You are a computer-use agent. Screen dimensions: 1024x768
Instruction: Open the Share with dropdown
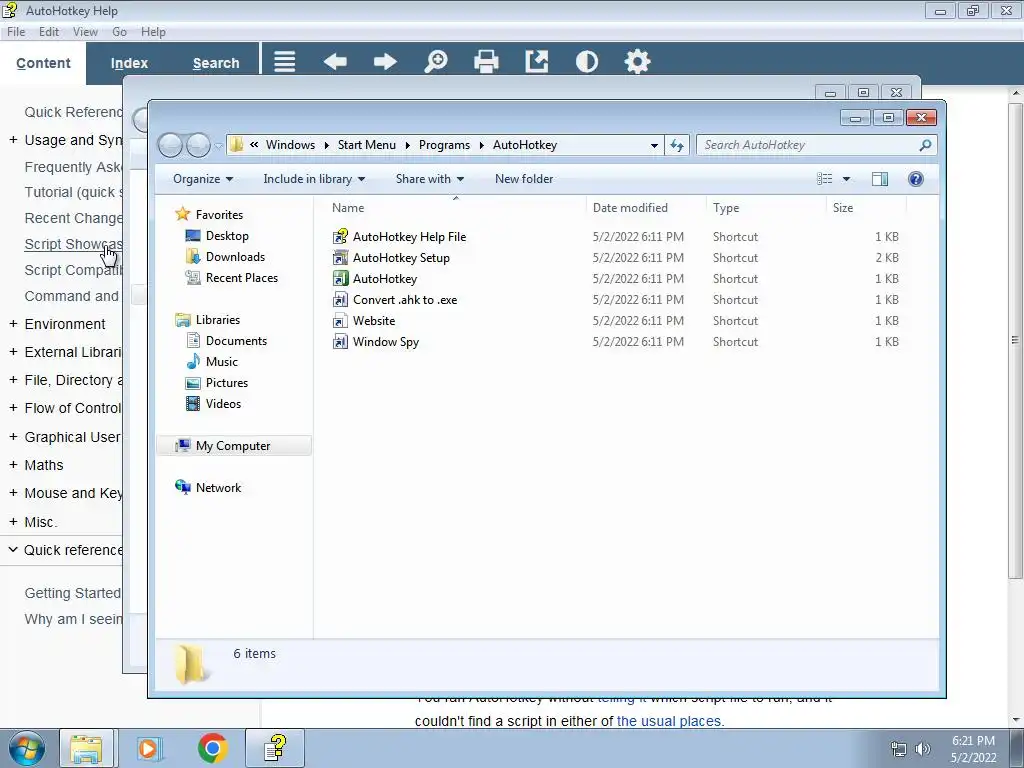click(430, 179)
